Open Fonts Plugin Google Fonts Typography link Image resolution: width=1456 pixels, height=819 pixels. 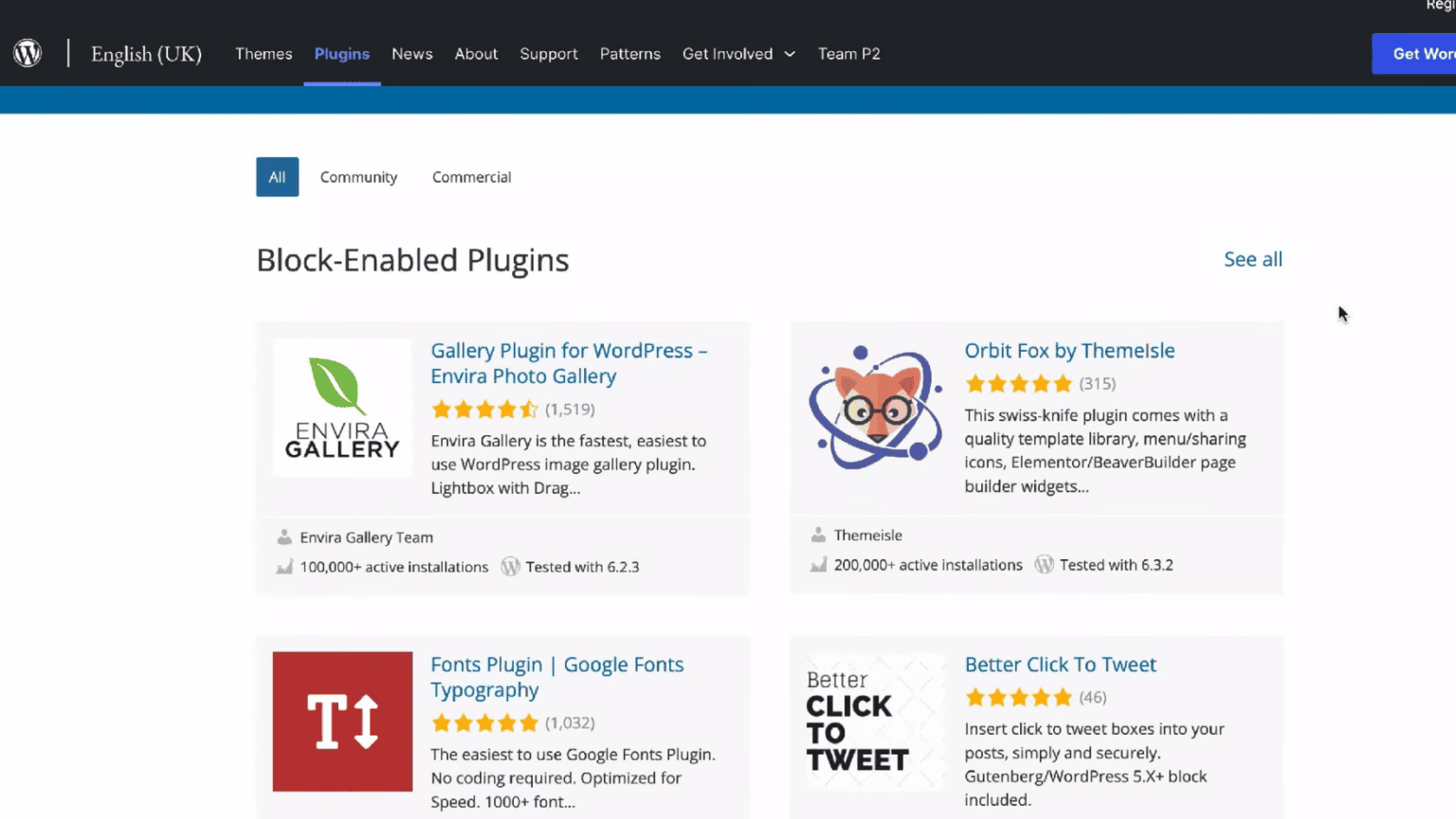coord(556,677)
